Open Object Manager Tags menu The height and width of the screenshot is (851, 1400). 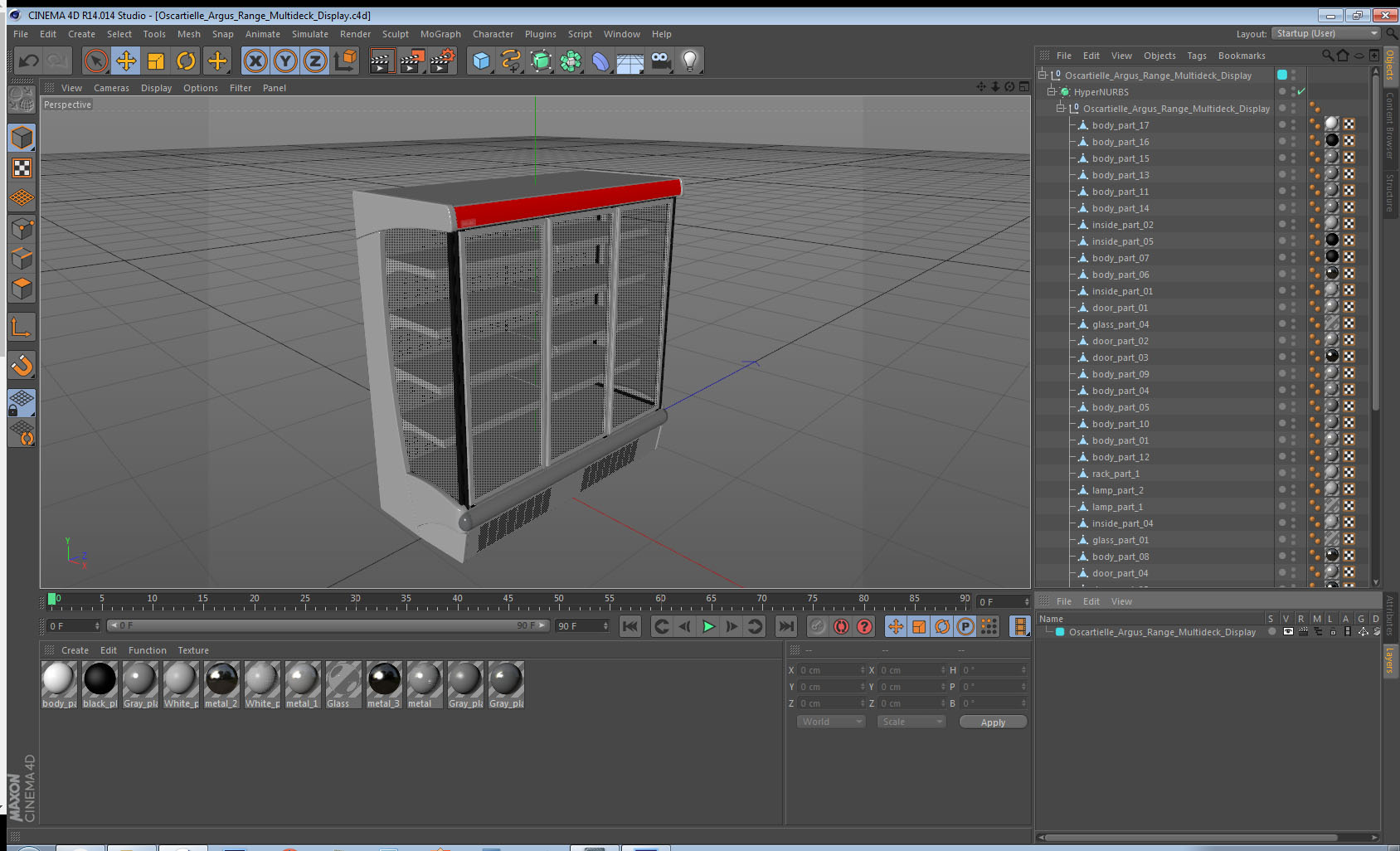1197,56
